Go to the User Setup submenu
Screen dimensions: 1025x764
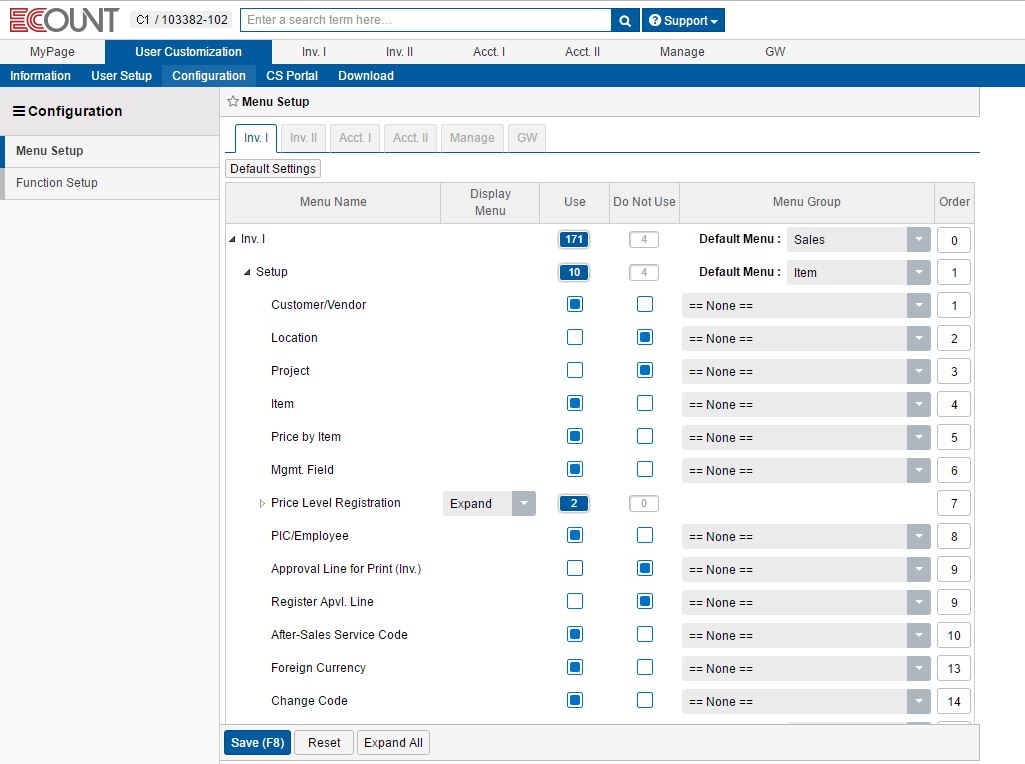[122, 76]
